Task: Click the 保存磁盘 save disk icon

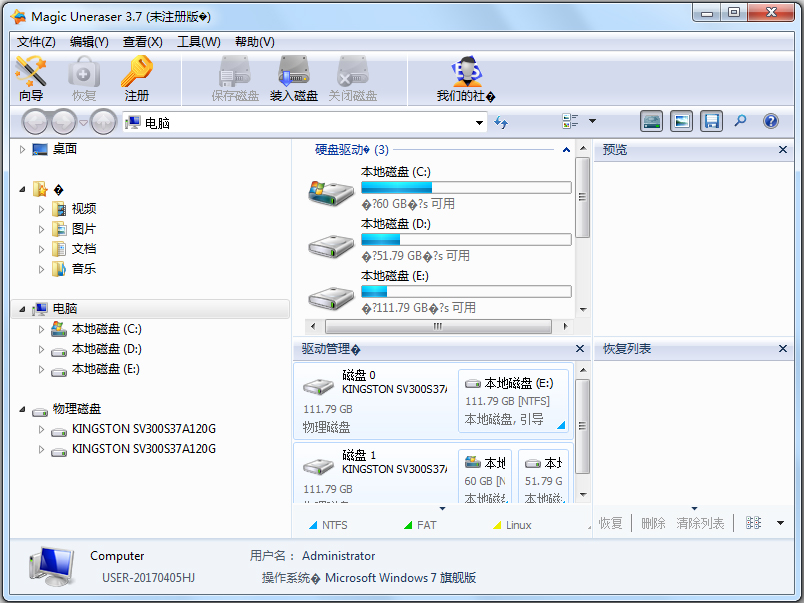Action: 235,79
